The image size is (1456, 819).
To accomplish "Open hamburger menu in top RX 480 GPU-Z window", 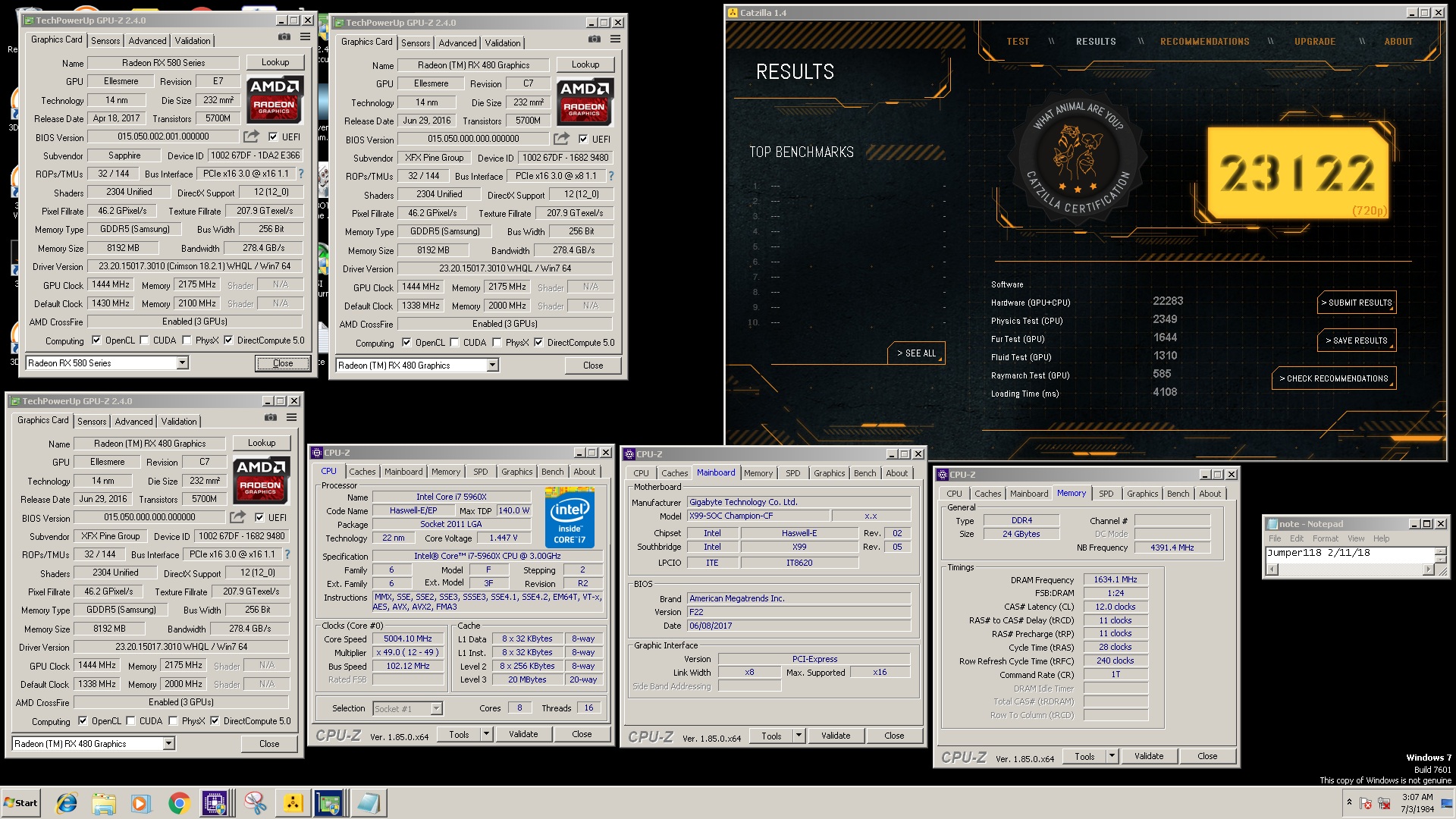I will [615, 39].
